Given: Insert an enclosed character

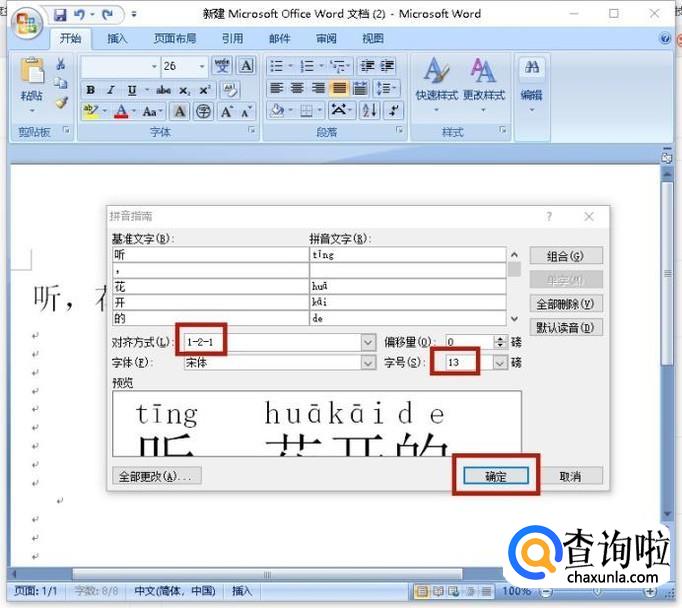Looking at the screenshot, I should [x=203, y=112].
